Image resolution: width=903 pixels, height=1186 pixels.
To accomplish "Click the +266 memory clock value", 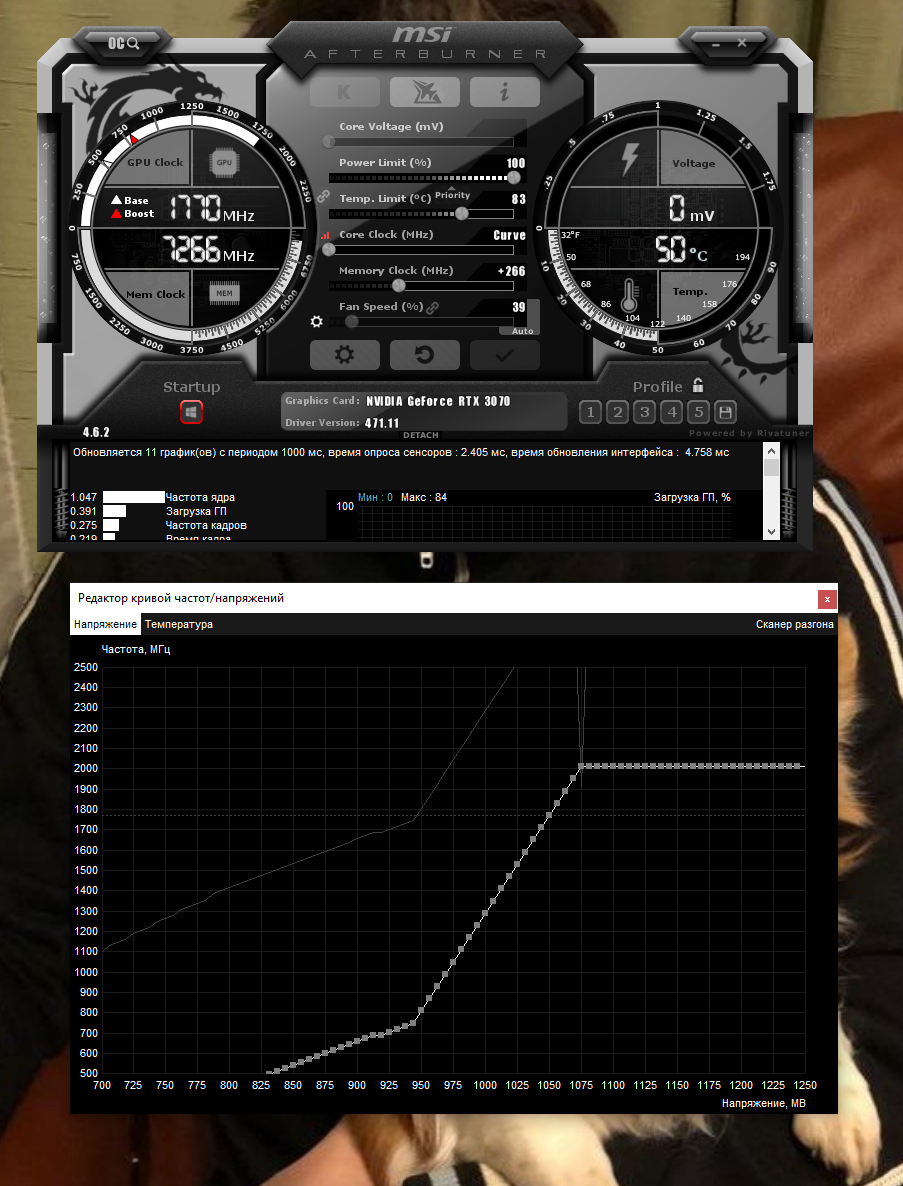I will 511,271.
